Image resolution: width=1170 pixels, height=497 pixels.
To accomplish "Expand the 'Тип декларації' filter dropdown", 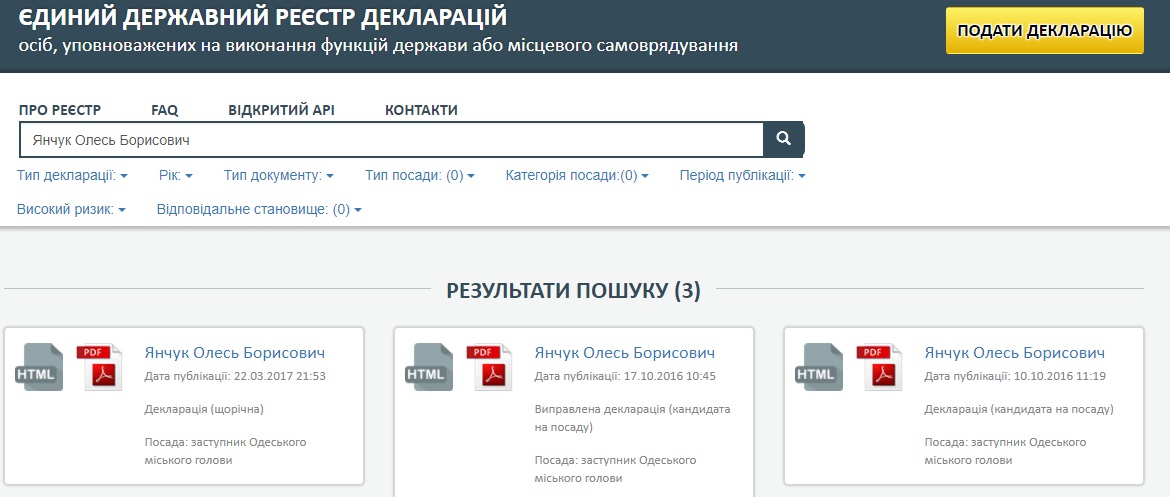I will pos(73,176).
